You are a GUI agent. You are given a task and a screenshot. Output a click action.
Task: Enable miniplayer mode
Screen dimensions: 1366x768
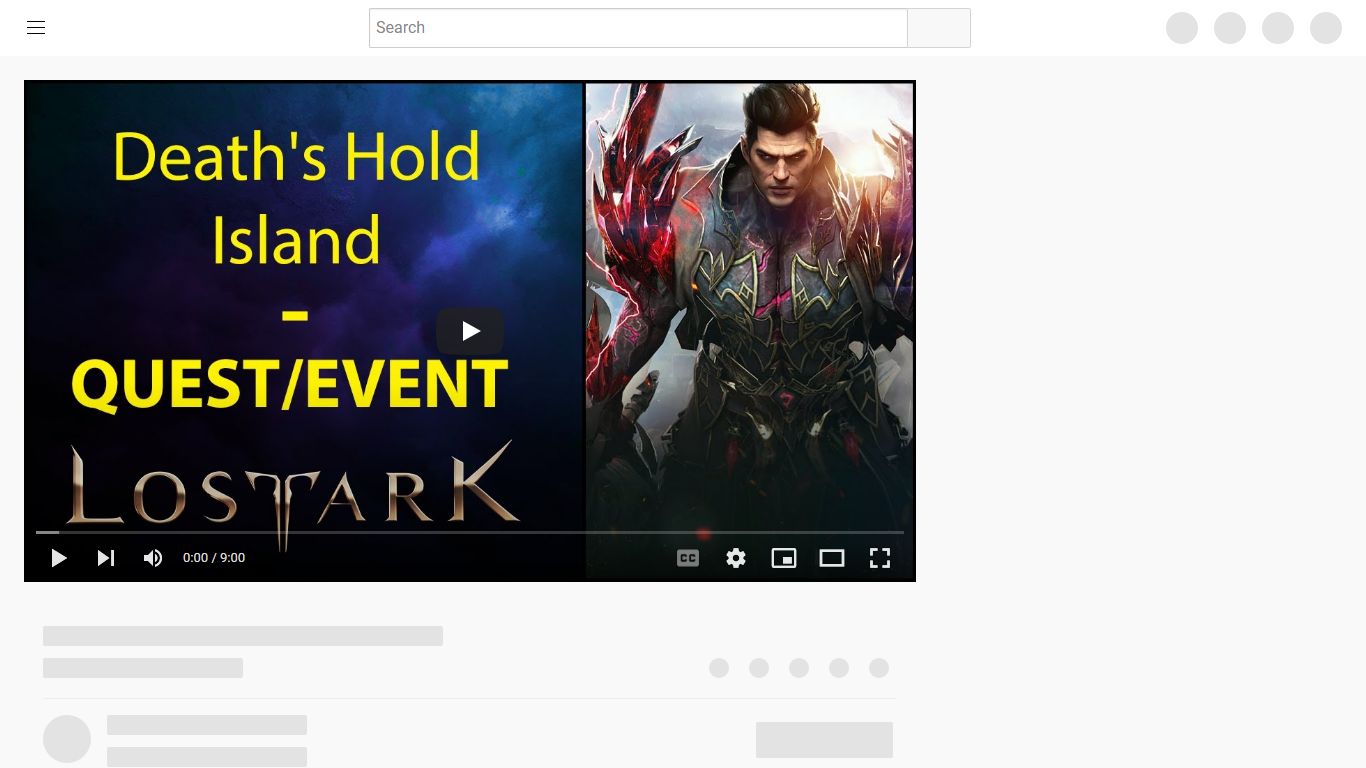click(x=784, y=558)
